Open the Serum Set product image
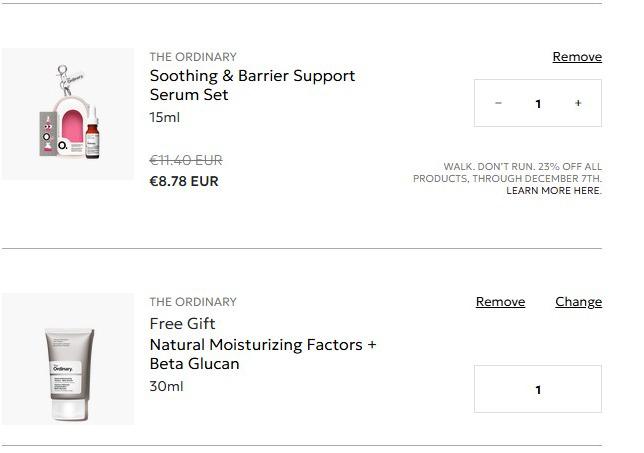The width and height of the screenshot is (644, 453). 68,114
